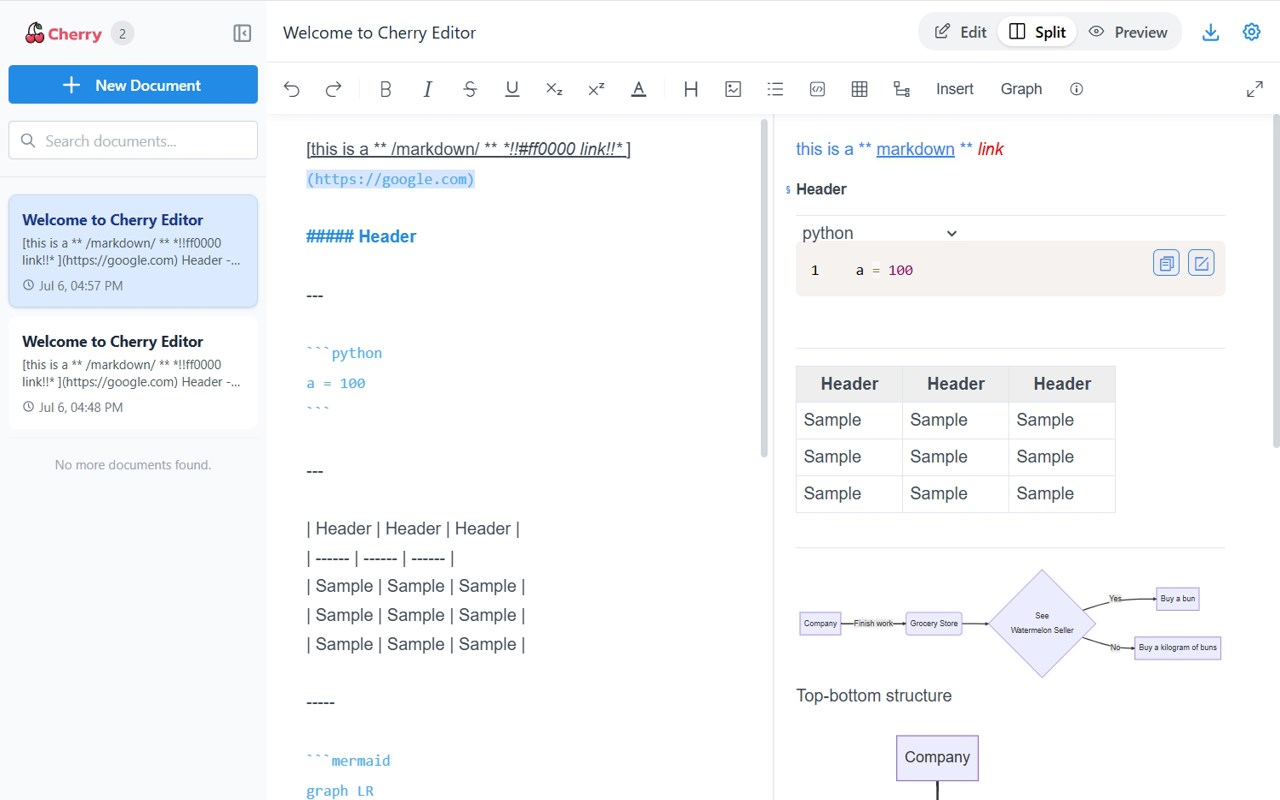Screen dimensions: 1280x800
Task: Toggle bold formatting
Action: (386, 89)
